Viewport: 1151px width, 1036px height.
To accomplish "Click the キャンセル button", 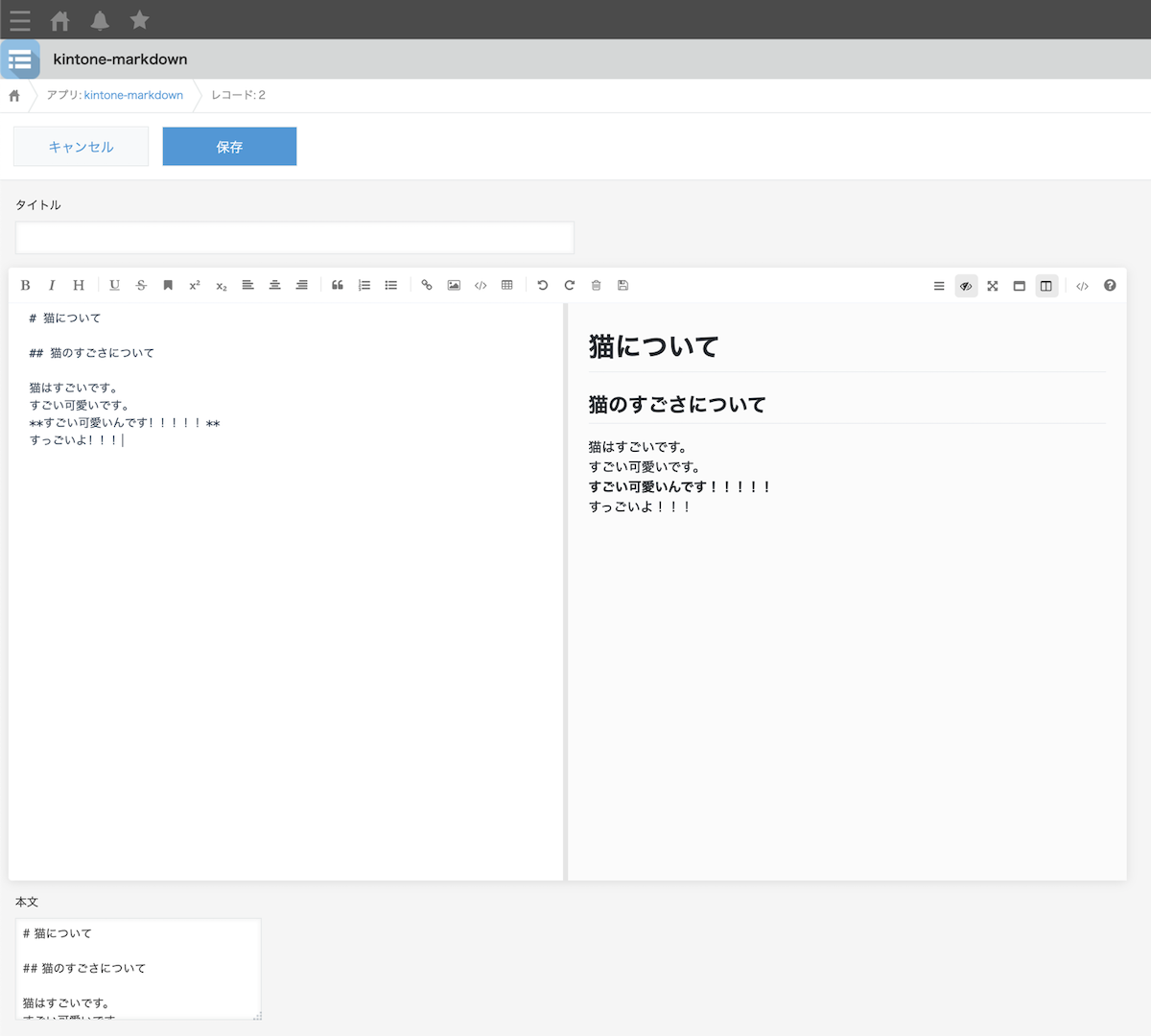I will (x=81, y=147).
